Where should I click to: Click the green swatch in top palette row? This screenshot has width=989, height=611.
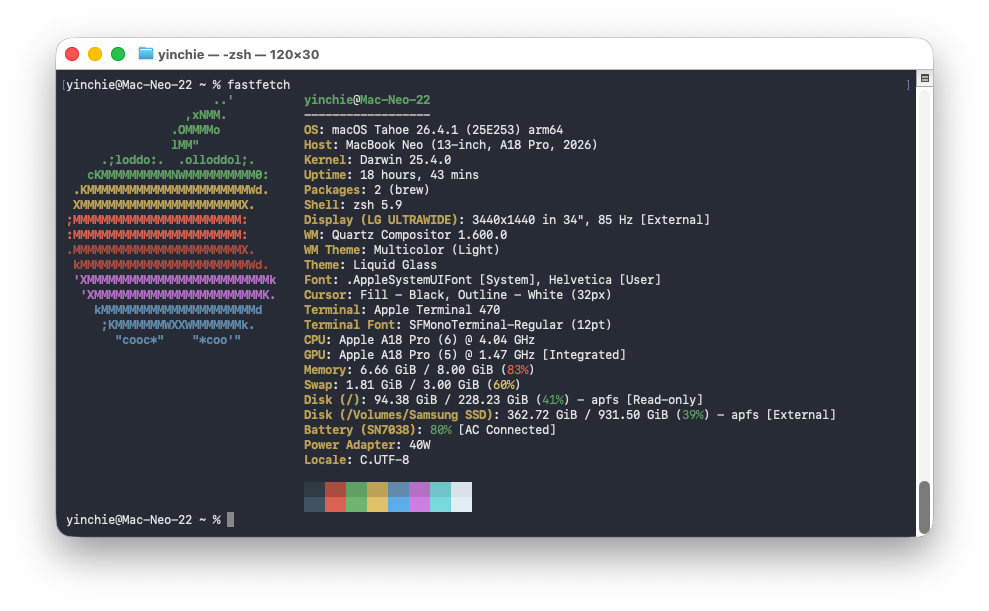(356, 489)
